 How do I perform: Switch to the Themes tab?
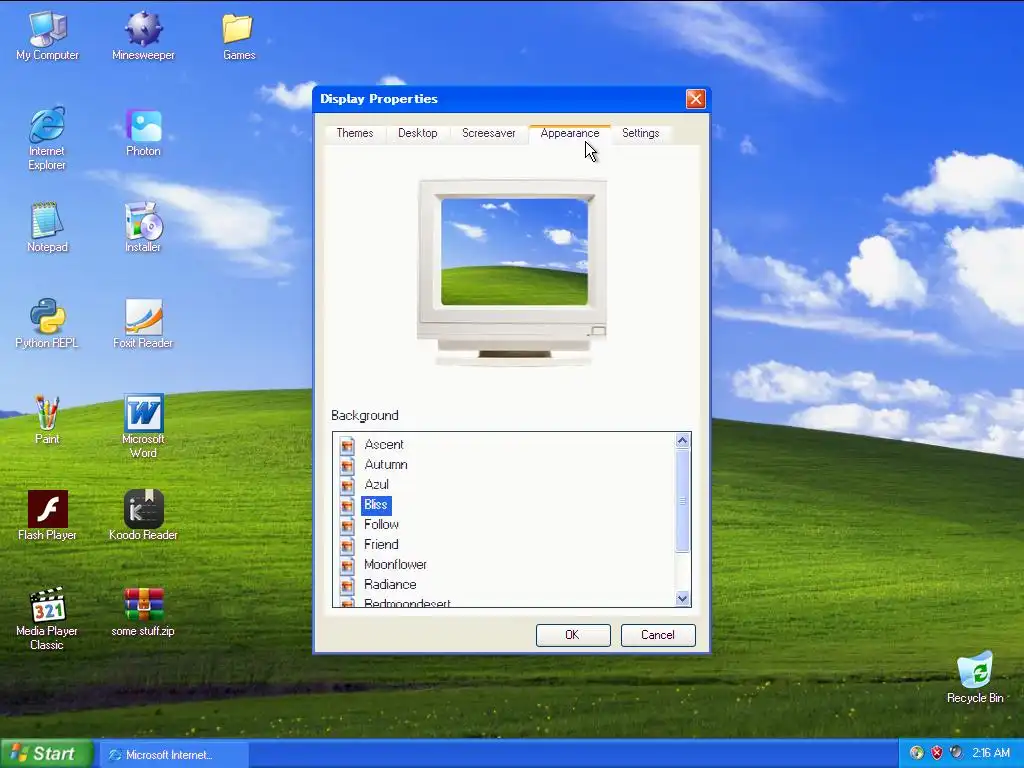[355, 133]
